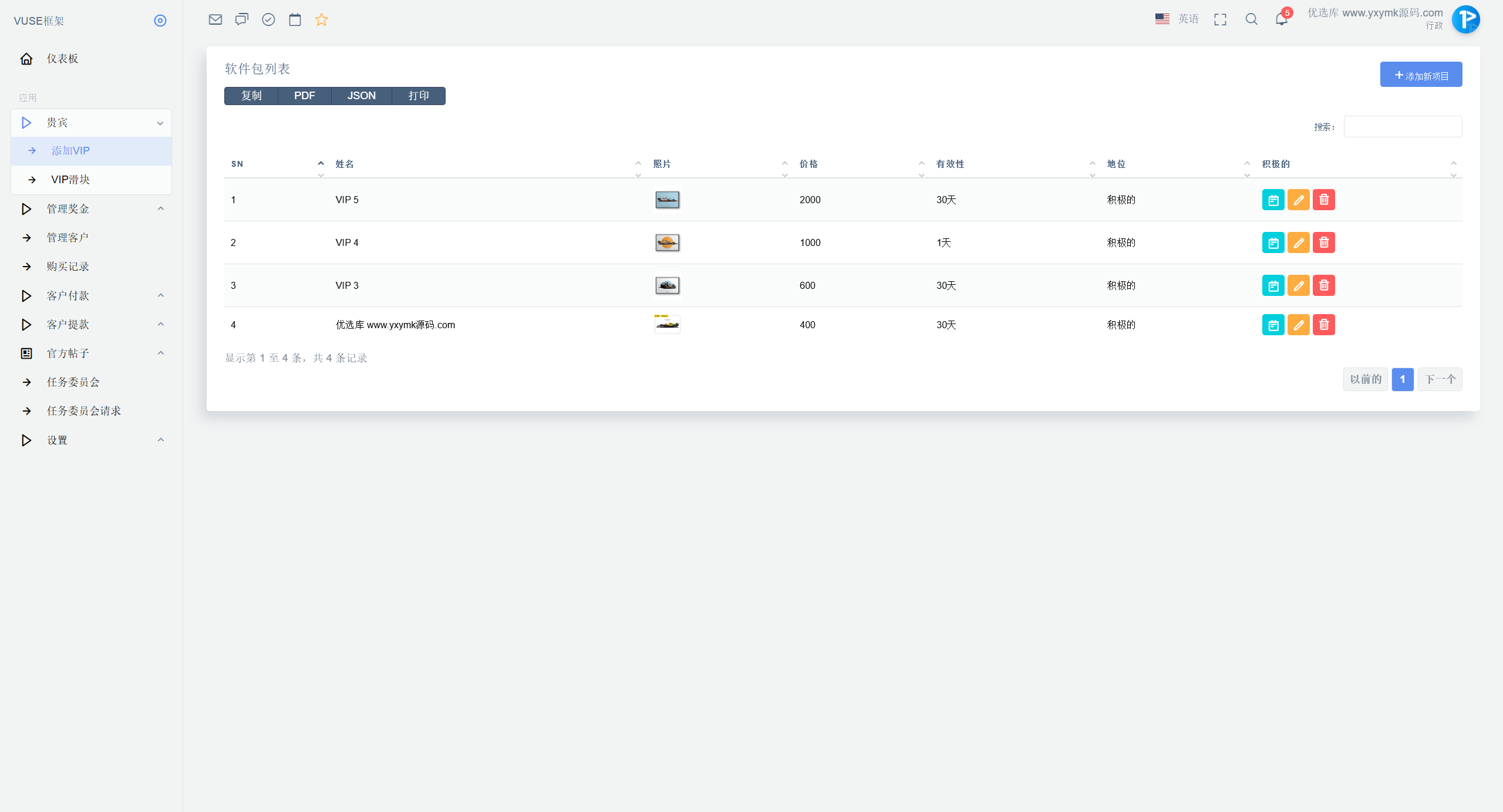Sort table by 照片 column

[x=720, y=164]
